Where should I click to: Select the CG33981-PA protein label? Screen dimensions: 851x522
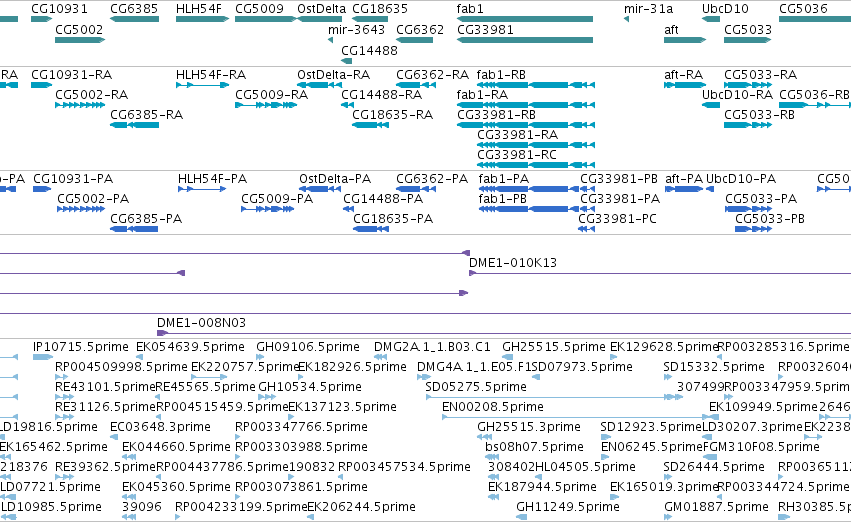[x=620, y=199]
